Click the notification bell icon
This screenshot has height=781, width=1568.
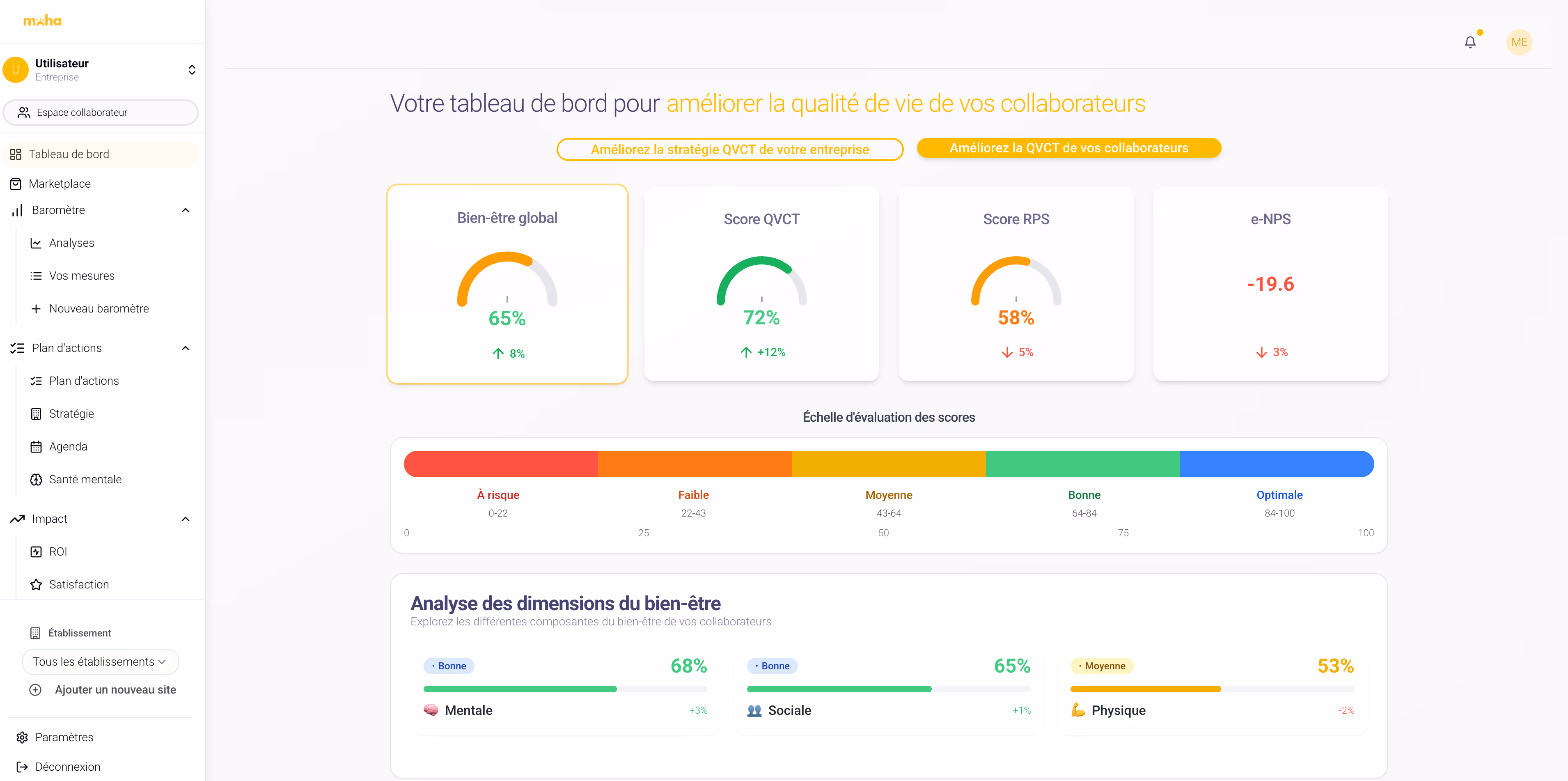point(1470,42)
